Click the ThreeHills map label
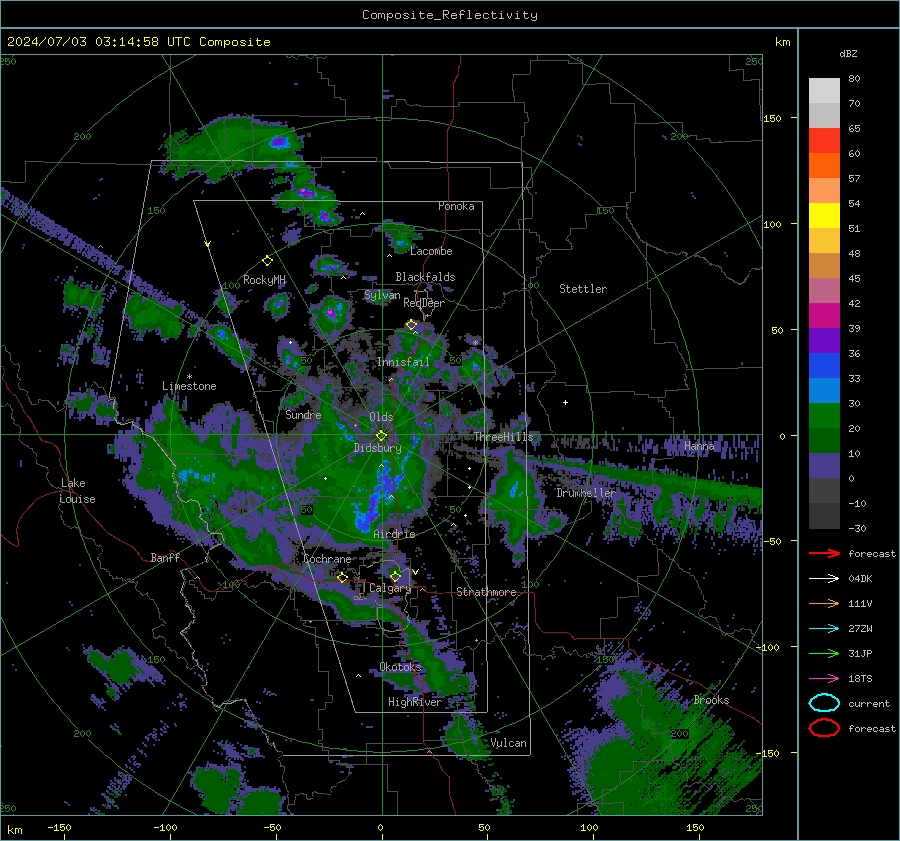The width and height of the screenshot is (900, 841). click(503, 437)
